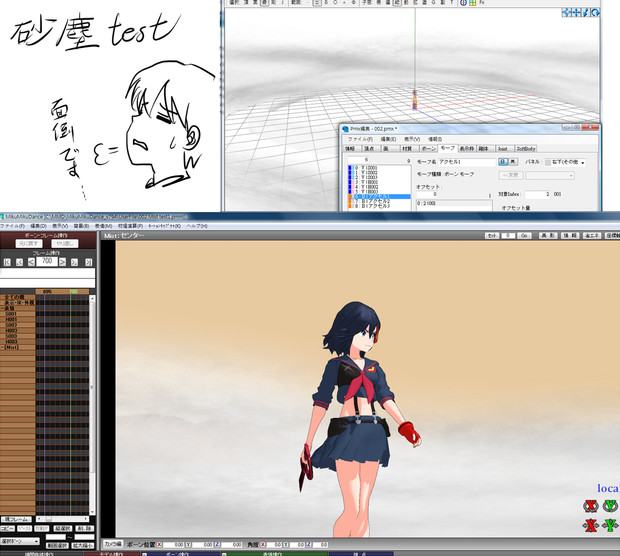The height and width of the screenshot is (556, 620).
Task: Toggle the 英 name language button
Action: click(513, 162)
